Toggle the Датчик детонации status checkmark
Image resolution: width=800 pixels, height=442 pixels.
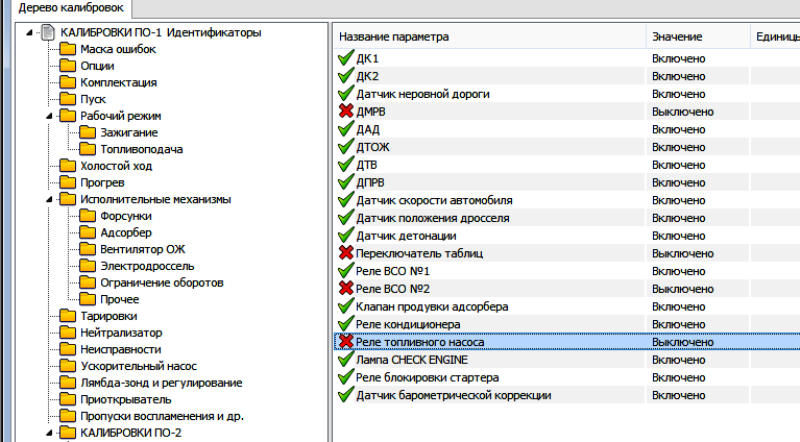click(347, 235)
